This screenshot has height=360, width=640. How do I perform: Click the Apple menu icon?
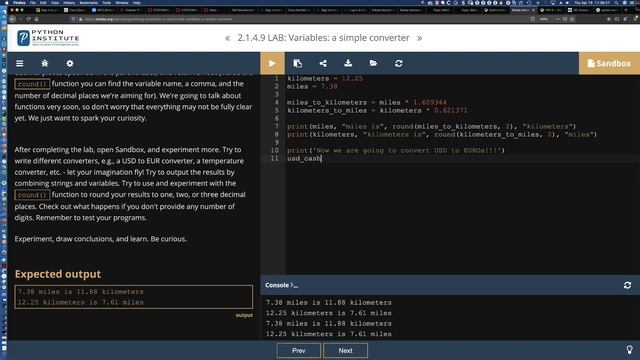point(6,2)
